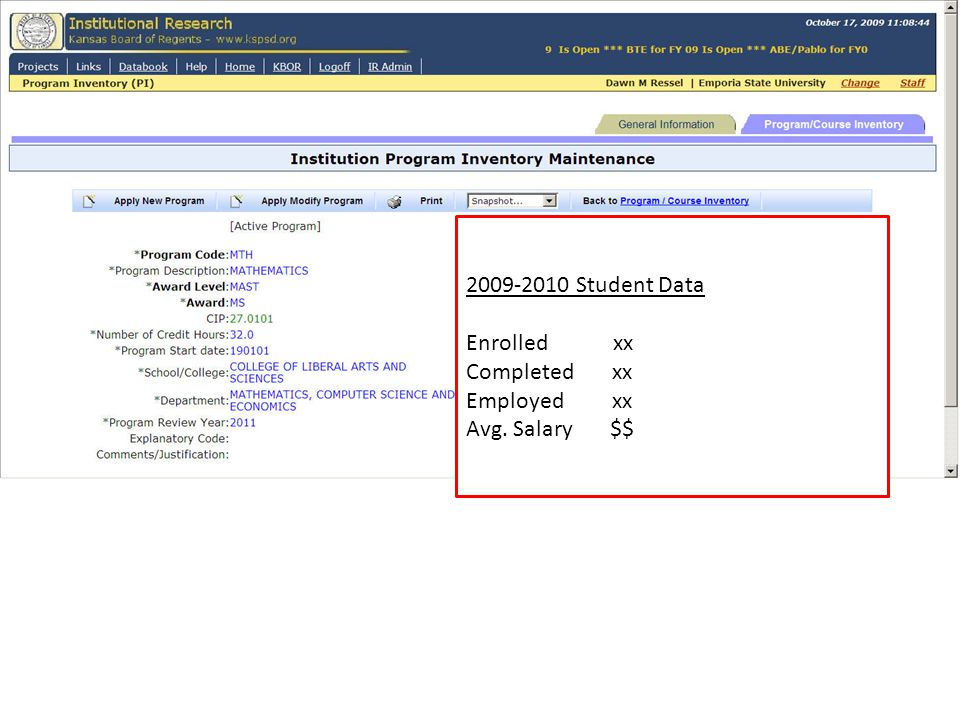Viewport: 960px width, 720px height.
Task: Open the KBOR link in navigation
Action: point(287,67)
